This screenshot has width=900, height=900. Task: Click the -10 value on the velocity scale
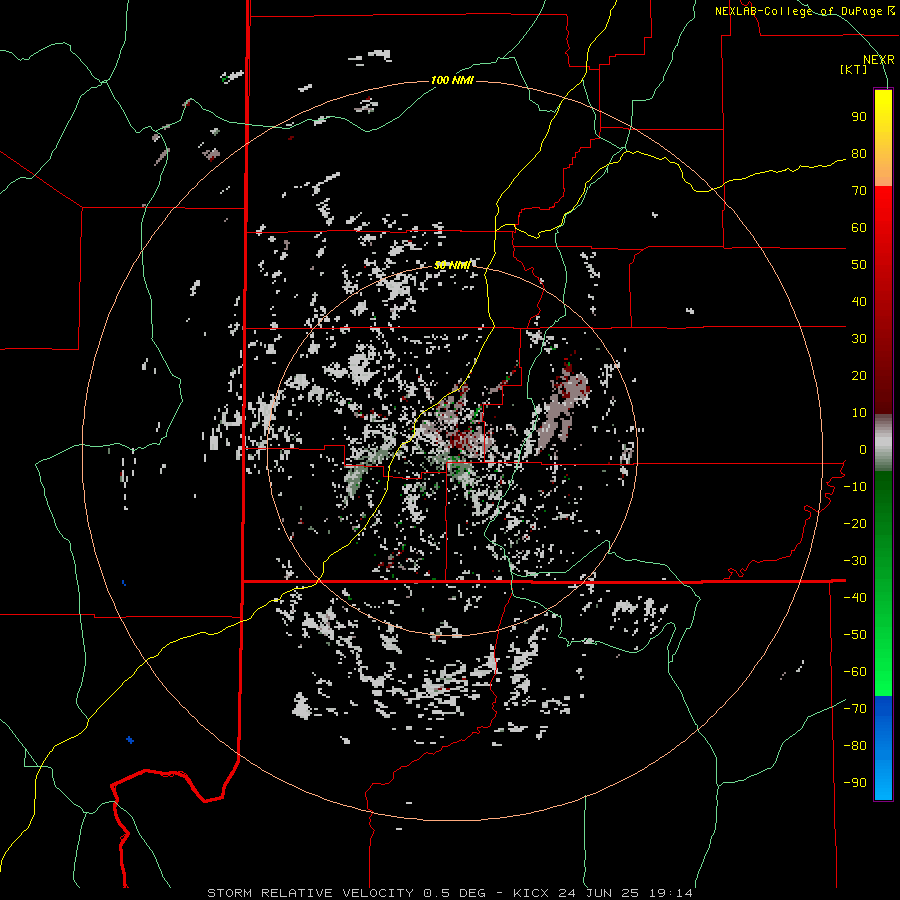point(855,487)
